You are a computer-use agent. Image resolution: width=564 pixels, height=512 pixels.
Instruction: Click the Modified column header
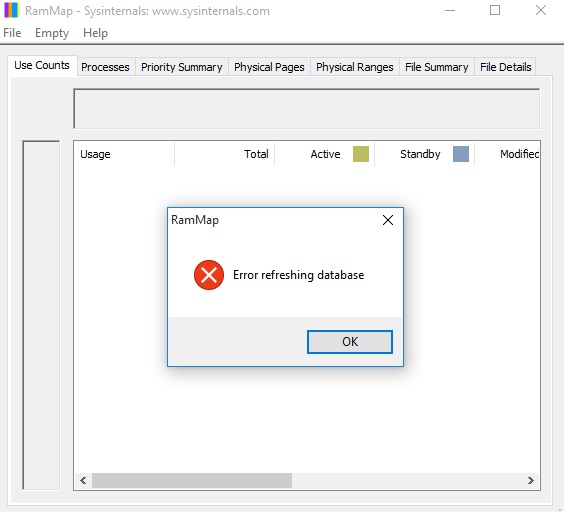tap(507, 154)
